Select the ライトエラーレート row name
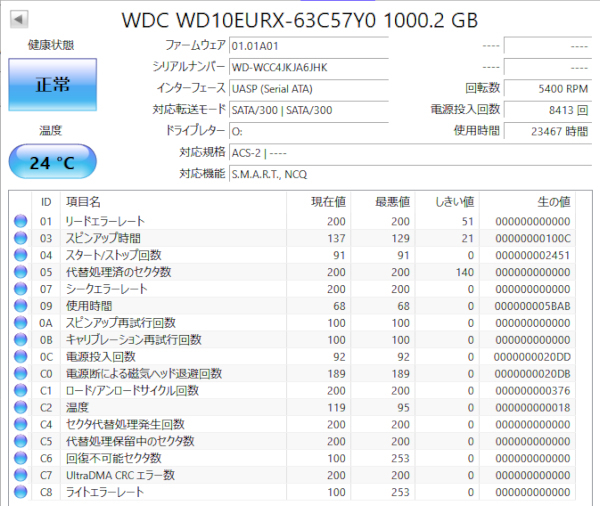 pos(105,492)
